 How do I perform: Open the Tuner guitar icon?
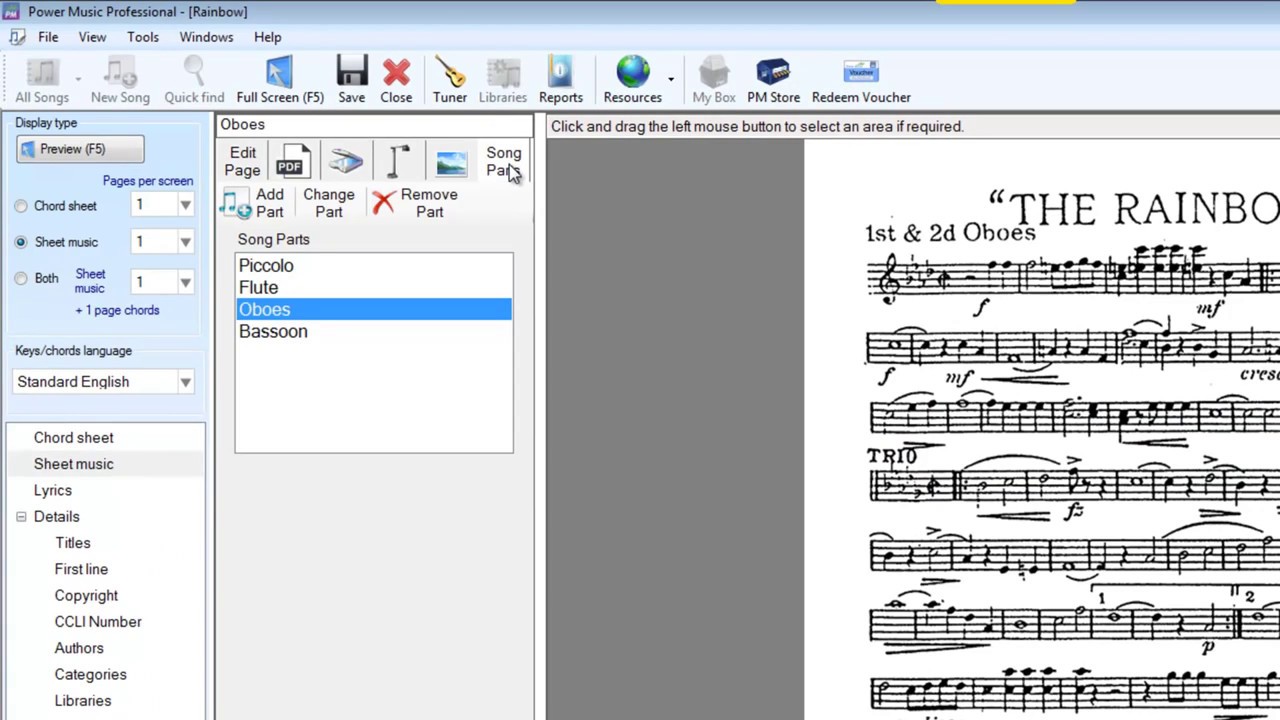click(449, 80)
